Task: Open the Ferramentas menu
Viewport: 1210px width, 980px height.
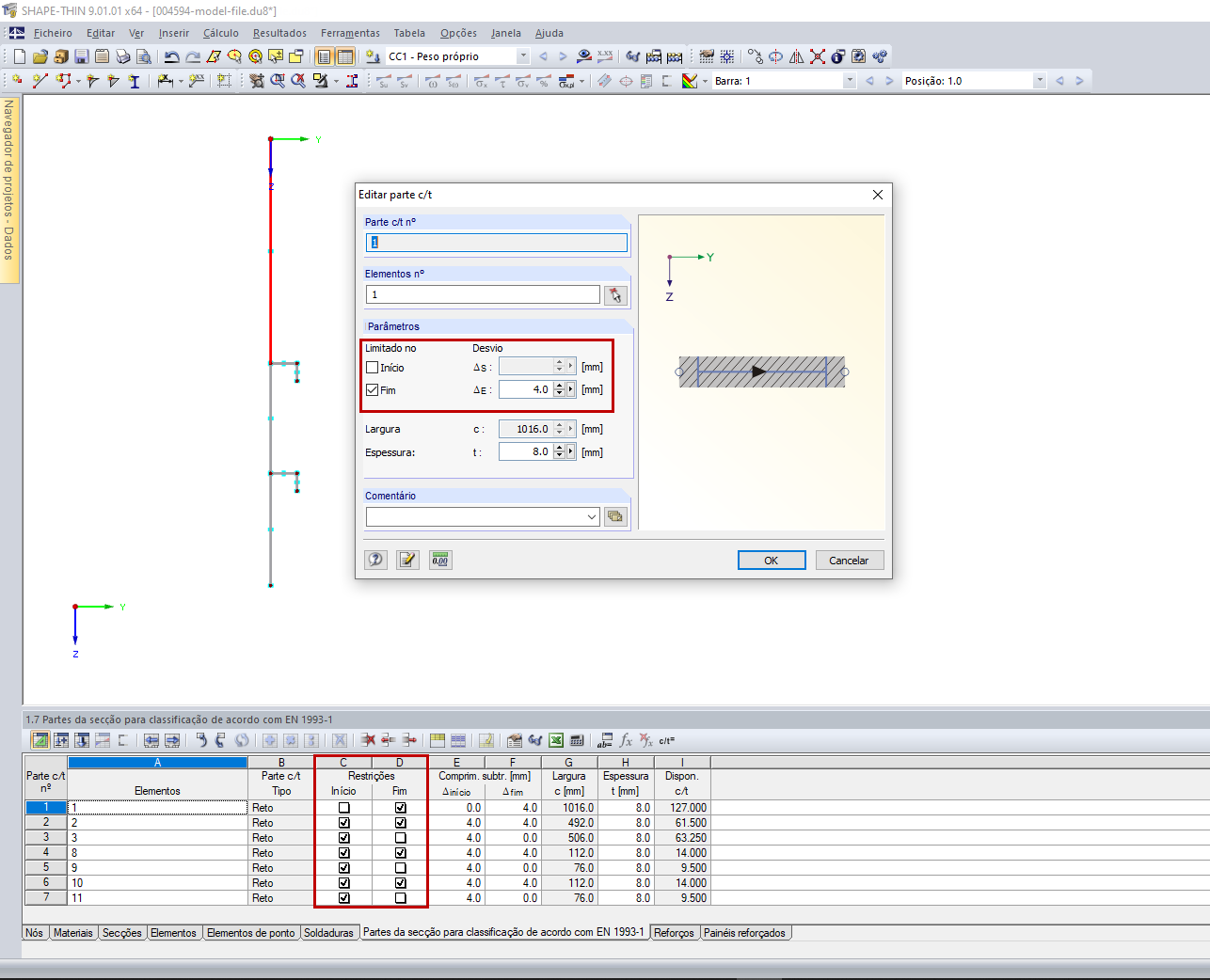Action: (x=350, y=33)
